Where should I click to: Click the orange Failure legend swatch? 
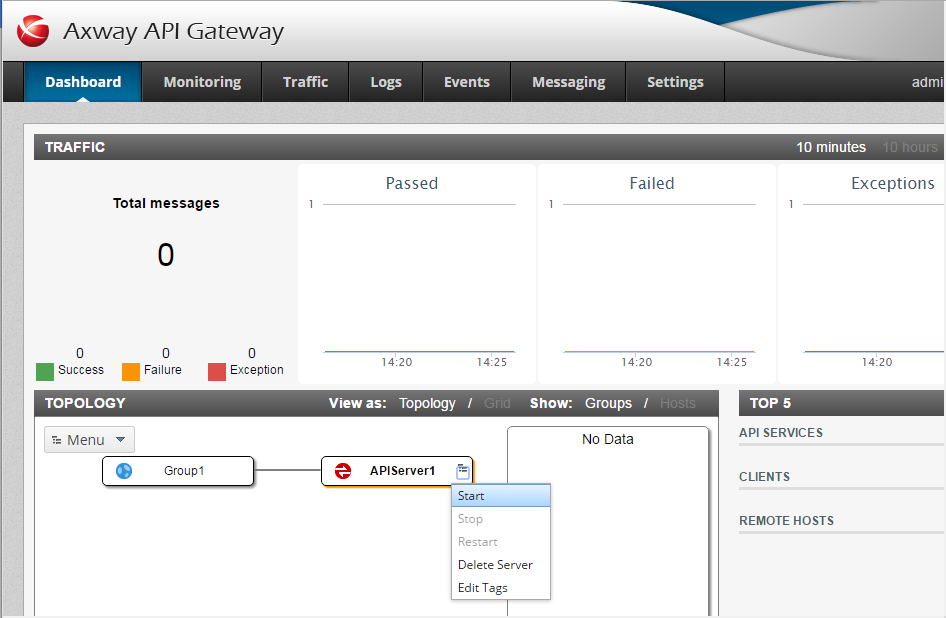(x=131, y=371)
